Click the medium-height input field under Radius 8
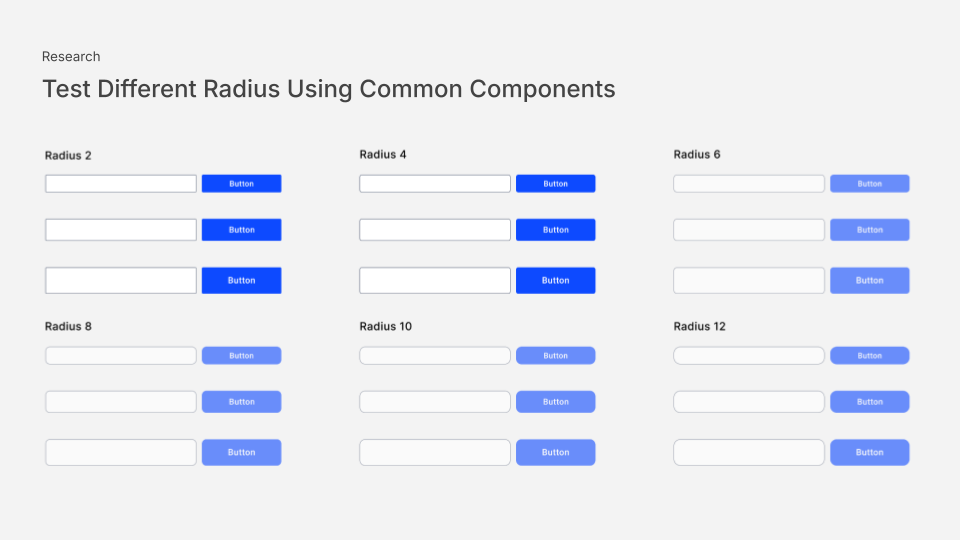The width and height of the screenshot is (960, 540). click(121, 402)
